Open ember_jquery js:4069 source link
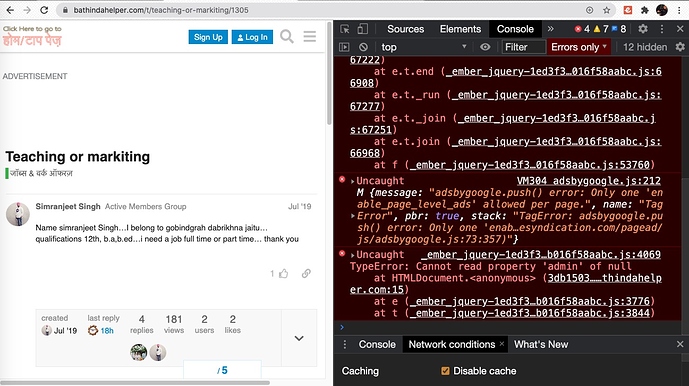 point(541,255)
